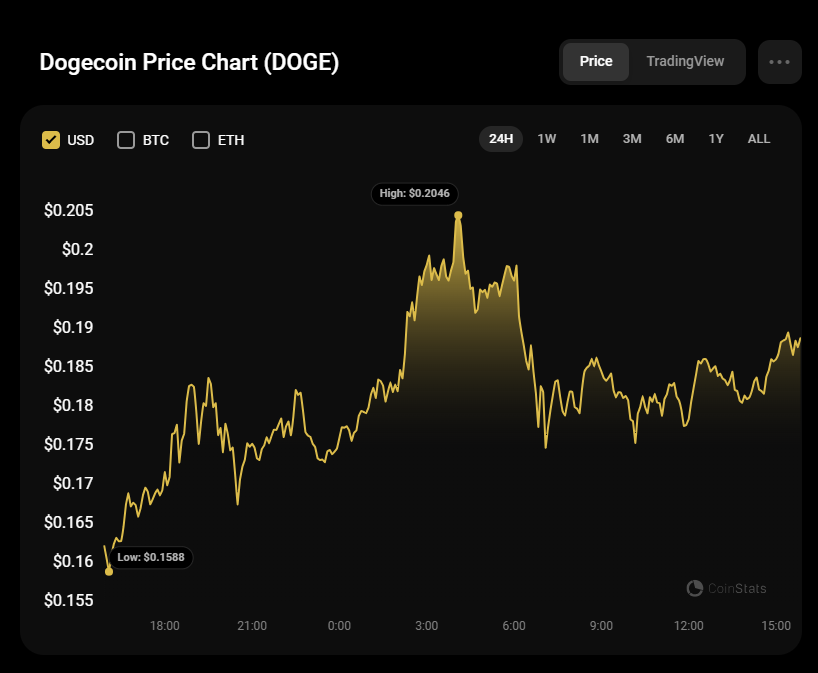The width and height of the screenshot is (818, 673).
Task: Click the $0.18 y-axis label
Action: tap(73, 405)
